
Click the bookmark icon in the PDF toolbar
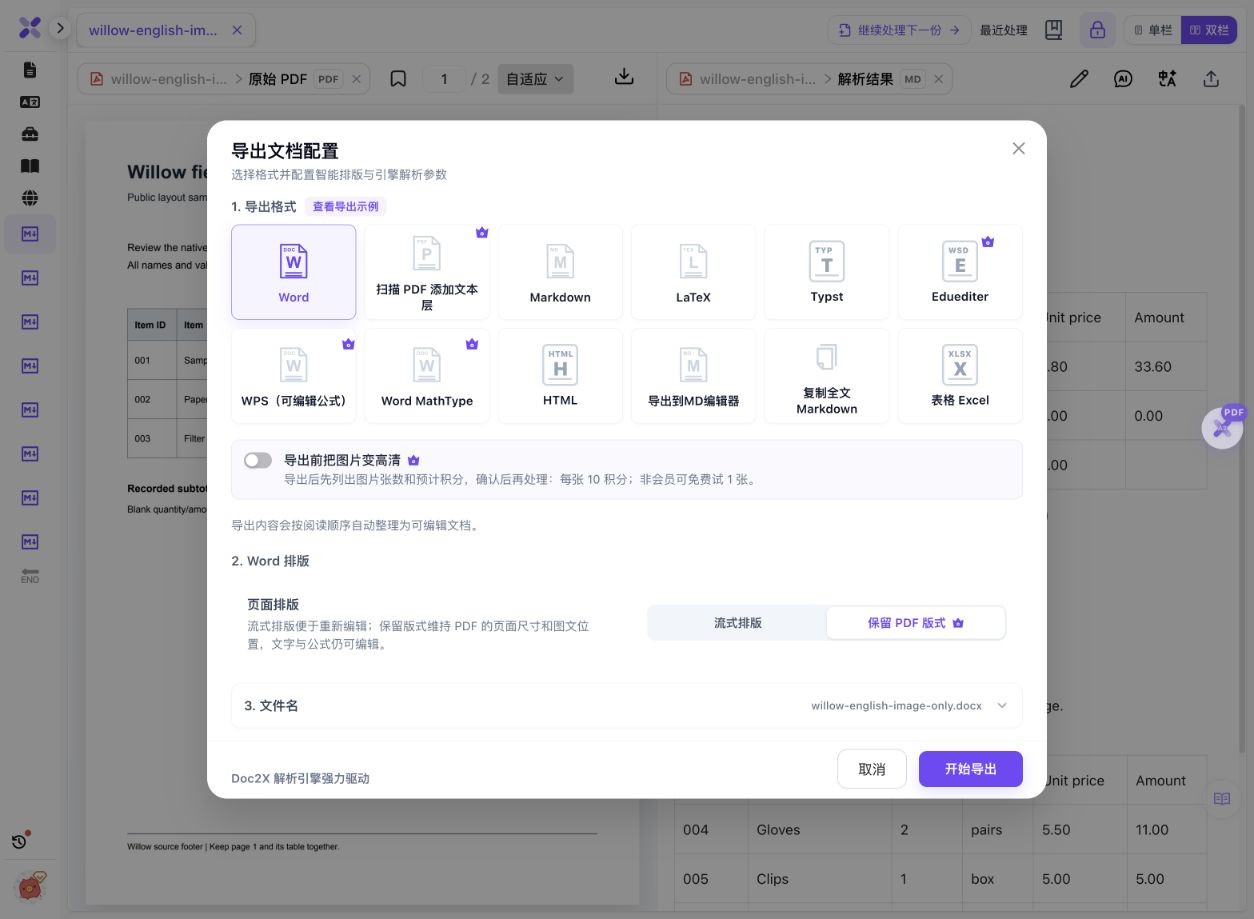point(398,78)
